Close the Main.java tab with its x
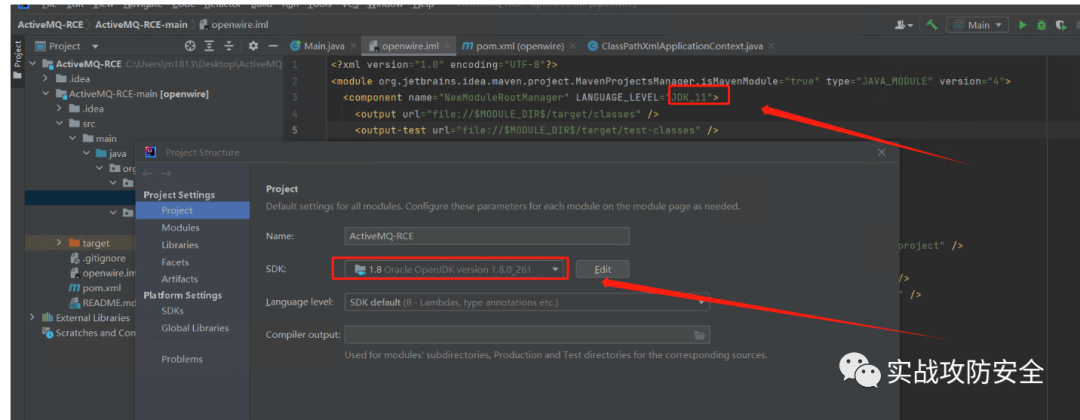This screenshot has height=420, width=1080. pyautogui.click(x=353, y=46)
